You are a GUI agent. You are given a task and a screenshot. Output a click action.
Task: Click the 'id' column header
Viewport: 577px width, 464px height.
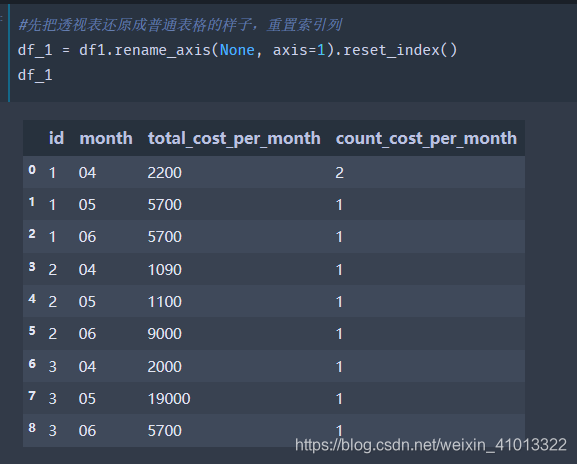point(56,138)
